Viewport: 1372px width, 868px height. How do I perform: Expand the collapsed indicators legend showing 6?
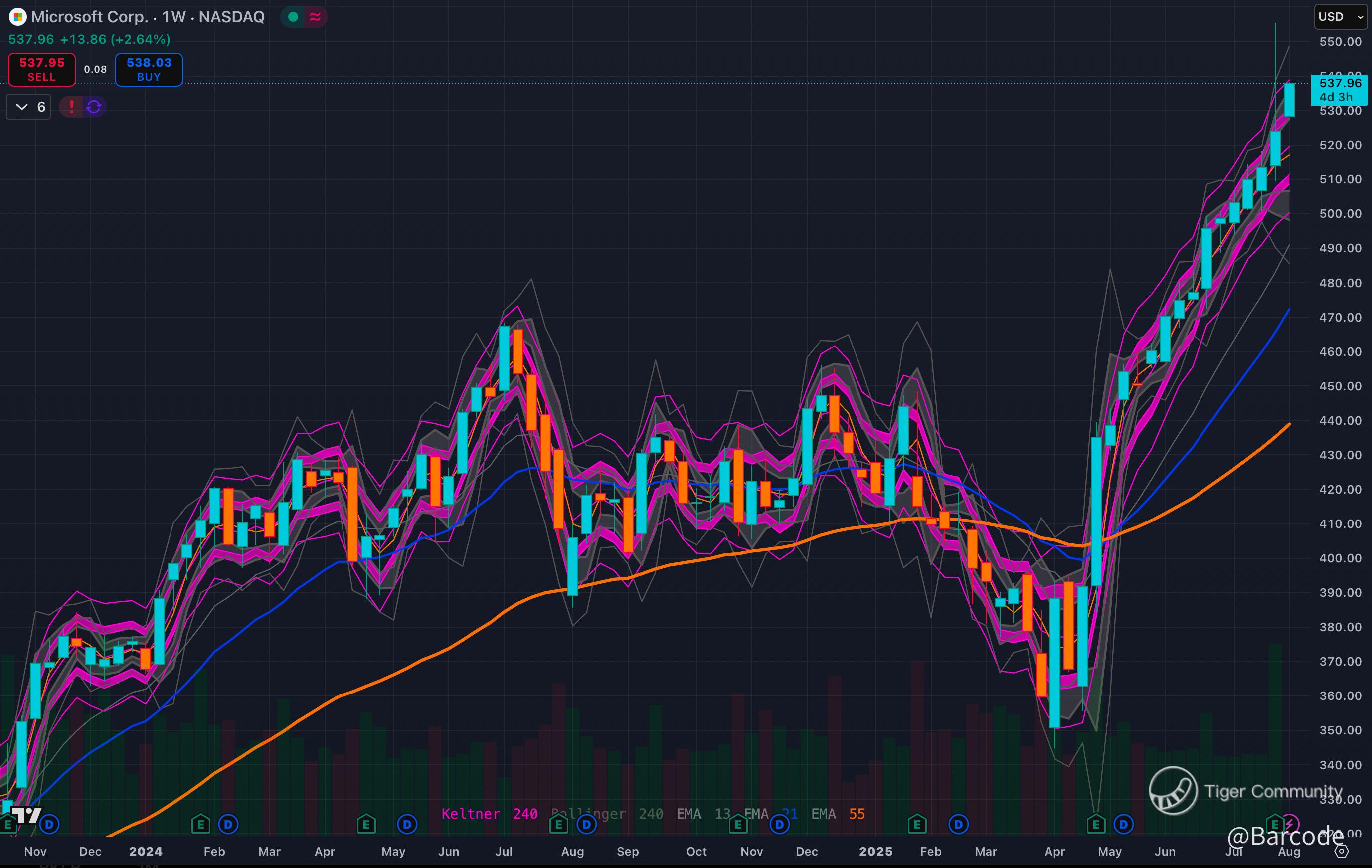click(28, 107)
